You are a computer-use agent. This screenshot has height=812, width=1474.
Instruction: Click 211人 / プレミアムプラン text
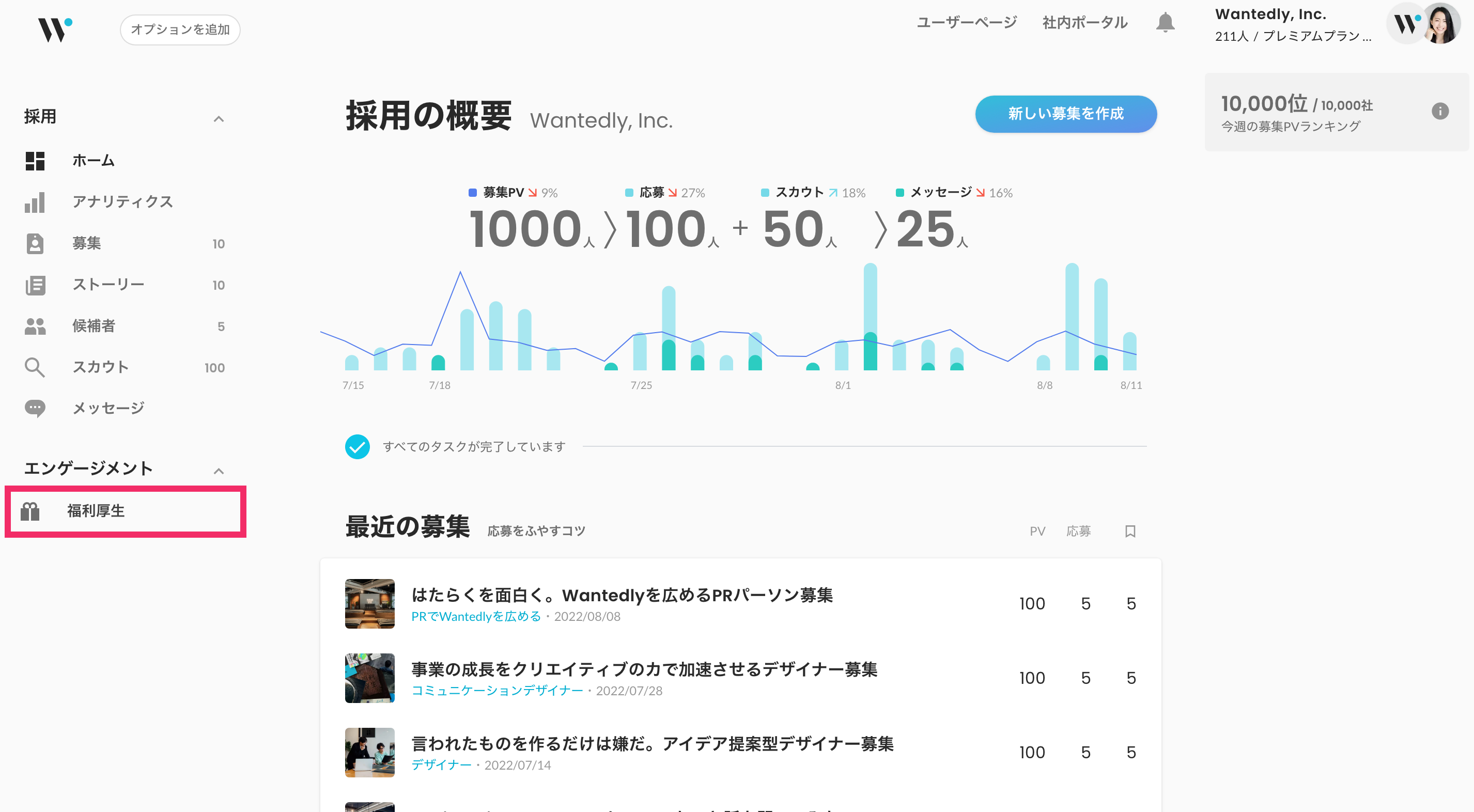[1293, 36]
